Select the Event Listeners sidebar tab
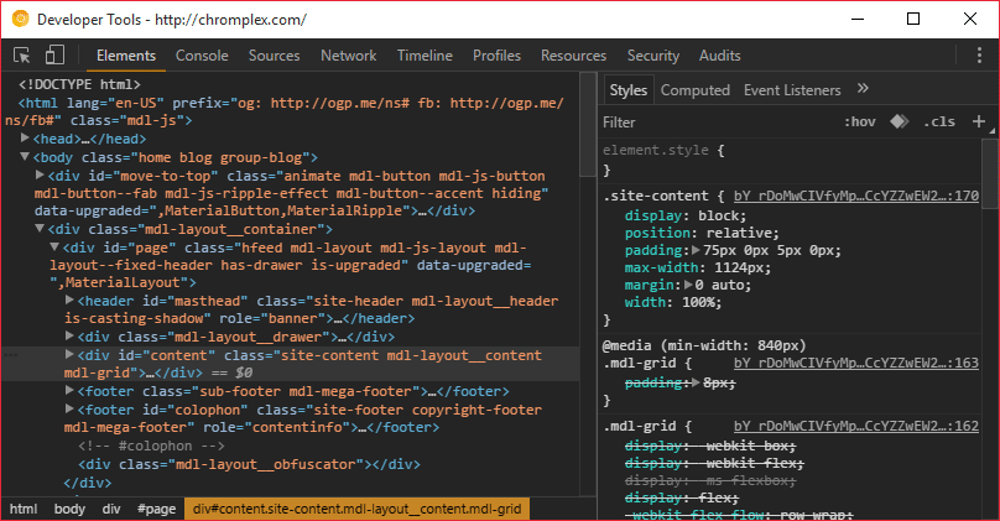Image resolution: width=1000 pixels, height=521 pixels. 792,91
